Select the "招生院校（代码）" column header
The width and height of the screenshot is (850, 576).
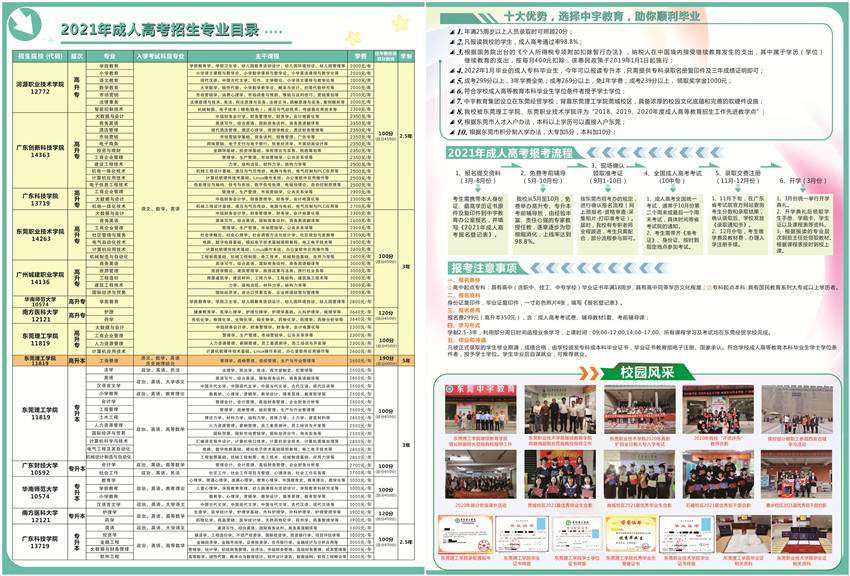[40, 56]
